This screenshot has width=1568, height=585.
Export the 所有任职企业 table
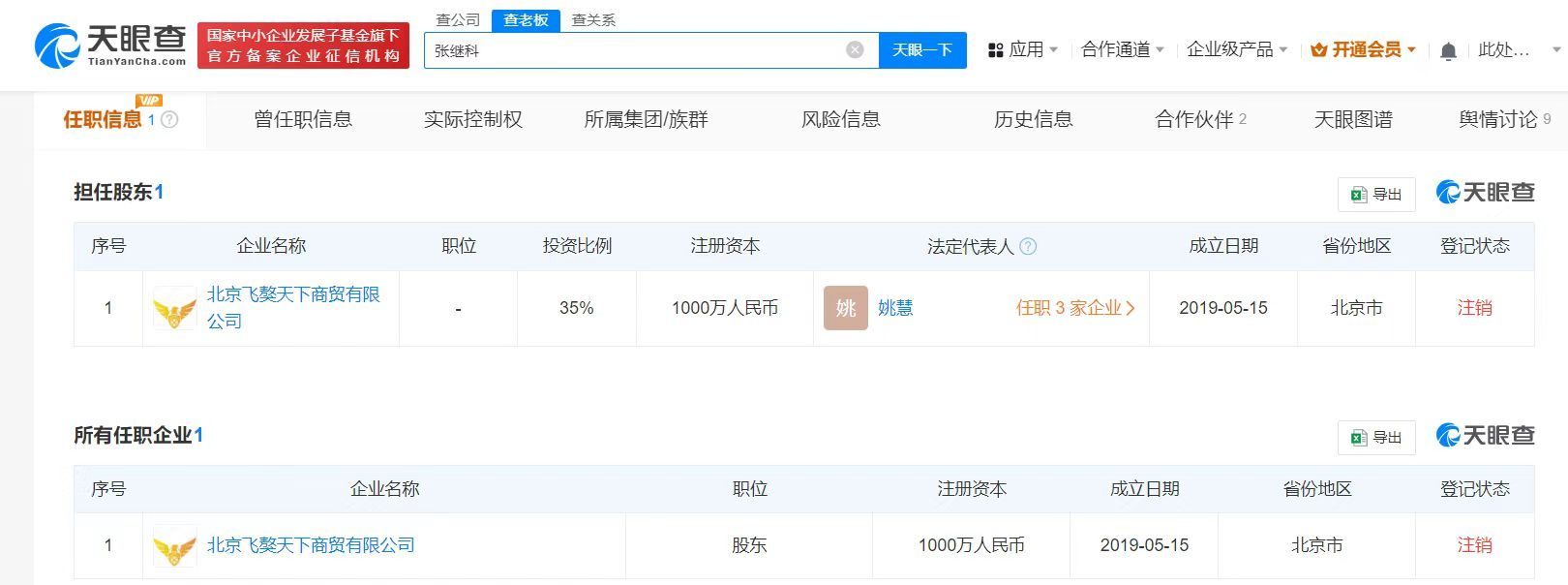point(1376,438)
